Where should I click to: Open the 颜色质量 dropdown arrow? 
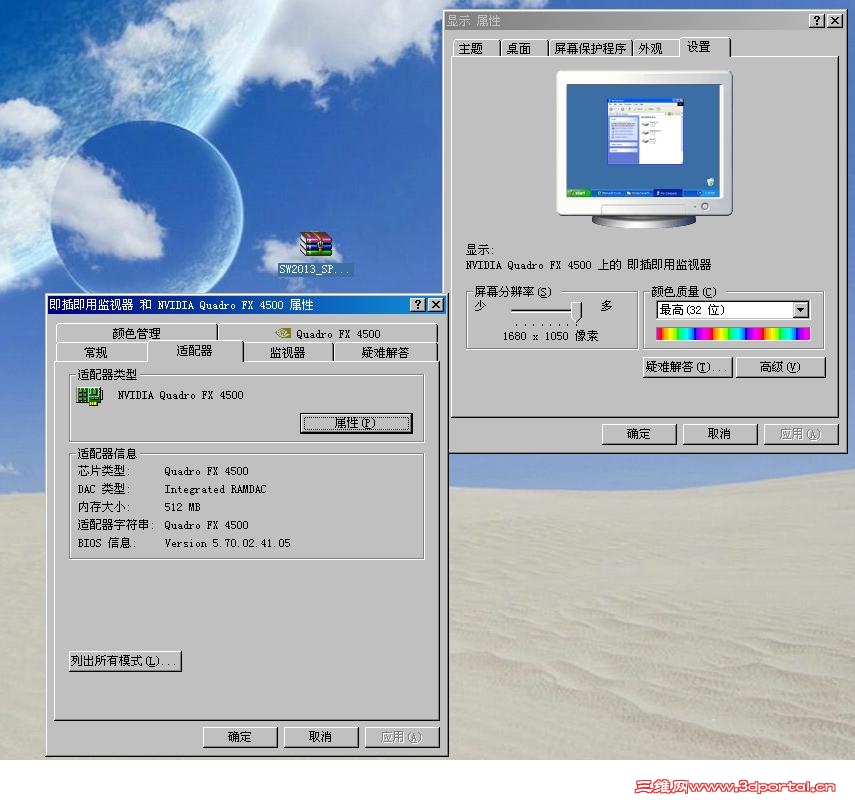800,310
